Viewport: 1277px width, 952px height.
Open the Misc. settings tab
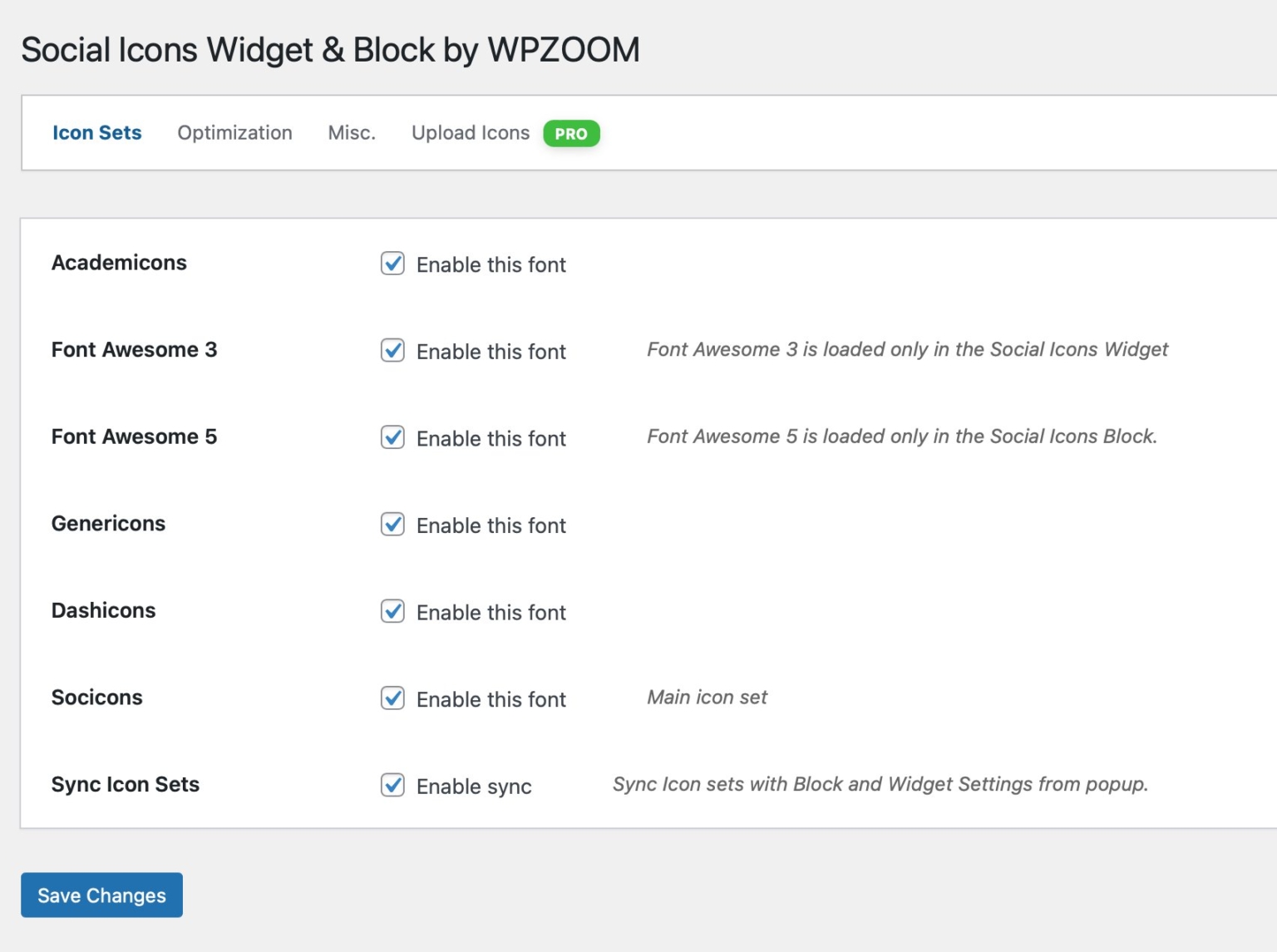(x=352, y=132)
